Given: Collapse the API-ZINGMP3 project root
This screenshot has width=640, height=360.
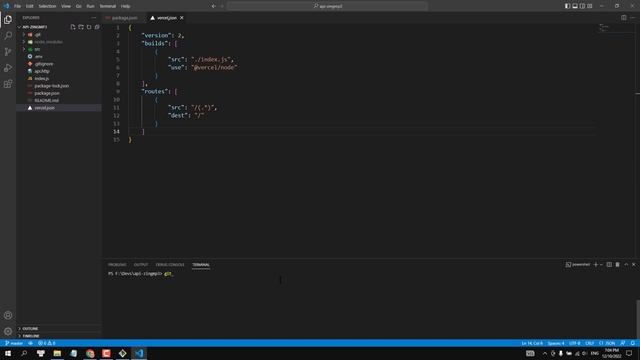Looking at the screenshot, I should coord(19,27).
